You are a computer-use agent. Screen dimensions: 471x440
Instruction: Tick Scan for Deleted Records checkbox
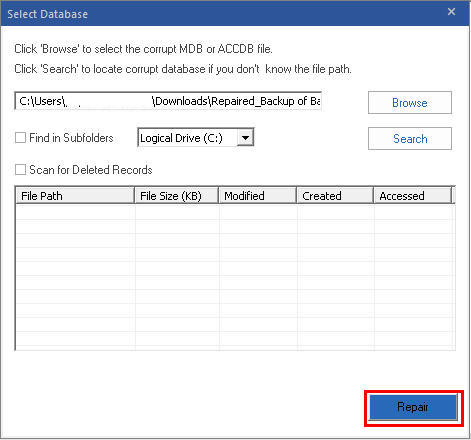tap(20, 170)
